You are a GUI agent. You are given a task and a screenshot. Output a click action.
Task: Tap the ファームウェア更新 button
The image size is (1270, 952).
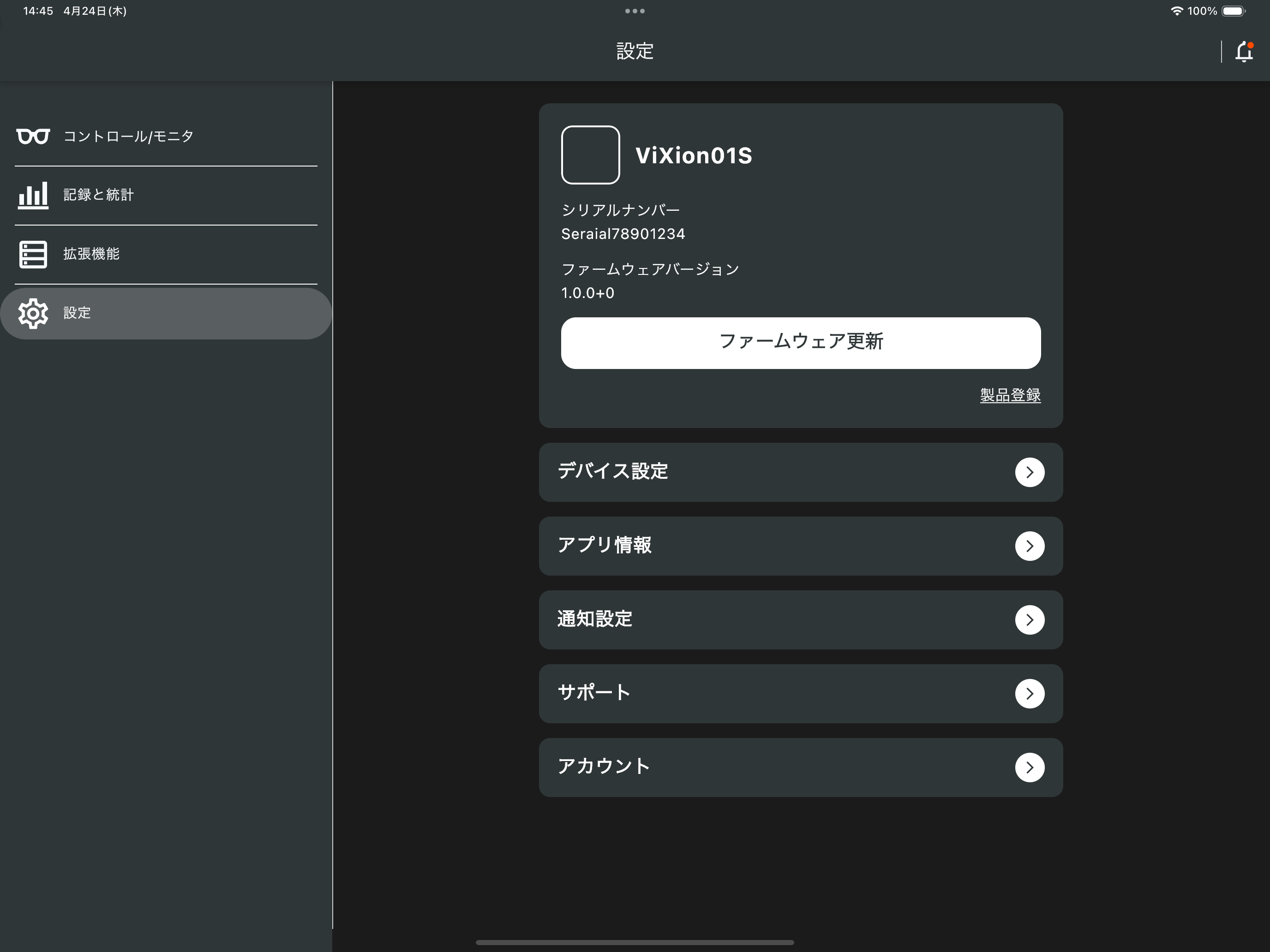tap(800, 343)
